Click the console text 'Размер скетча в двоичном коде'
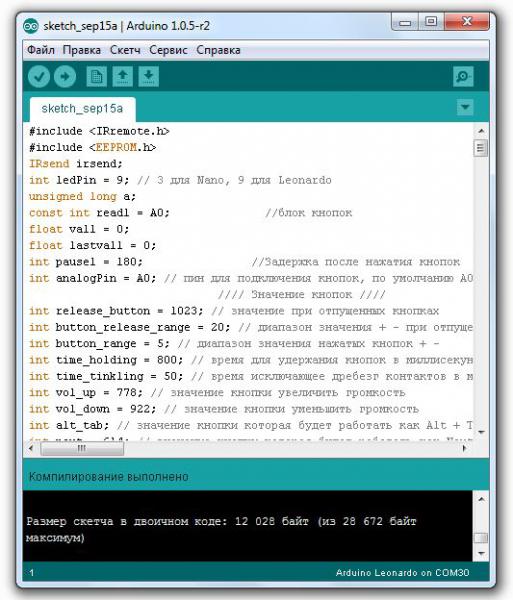Screen dimensions: 513x600 [x=126, y=522]
